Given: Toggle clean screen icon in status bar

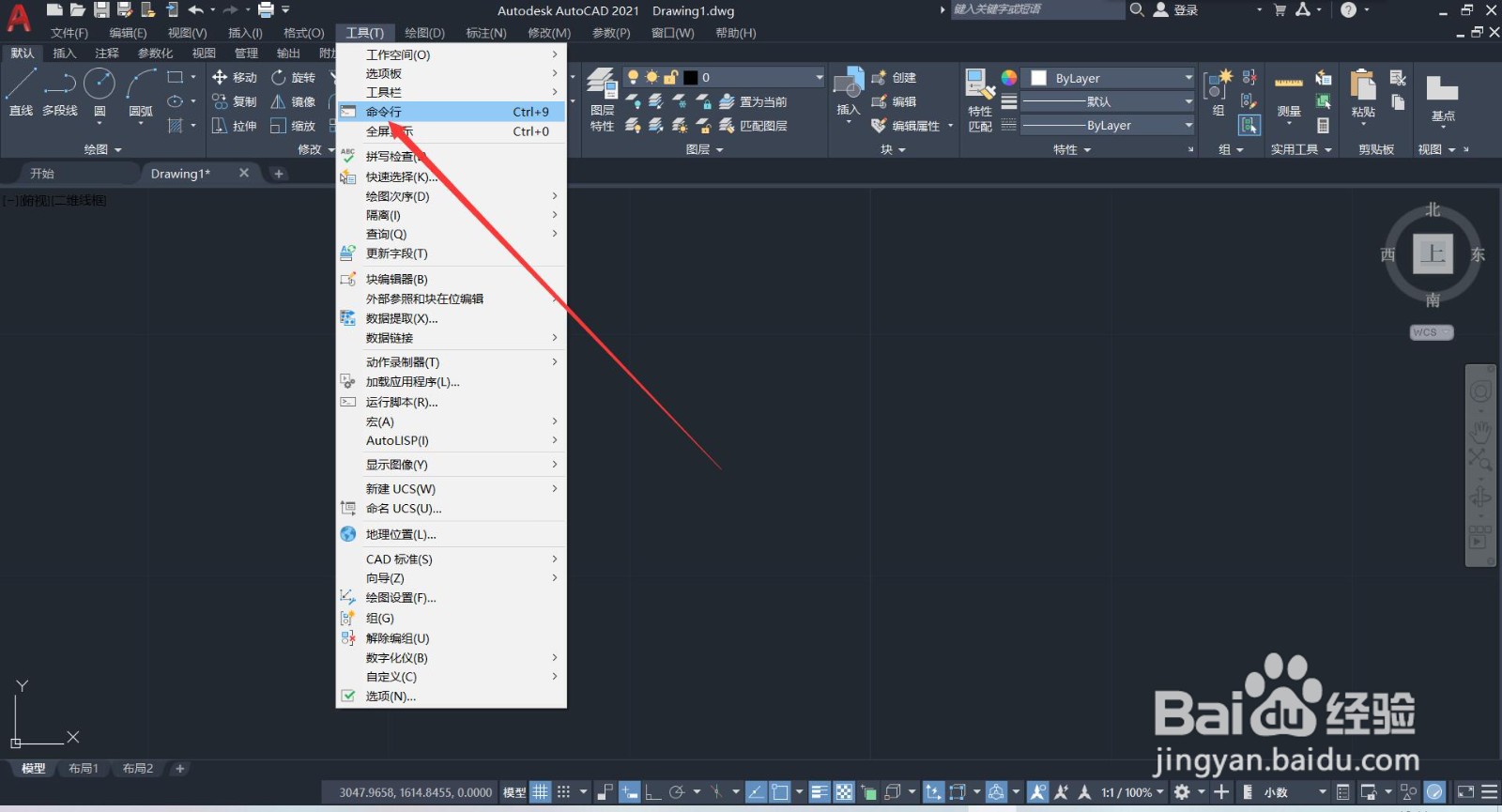Looking at the screenshot, I should [x=1465, y=792].
